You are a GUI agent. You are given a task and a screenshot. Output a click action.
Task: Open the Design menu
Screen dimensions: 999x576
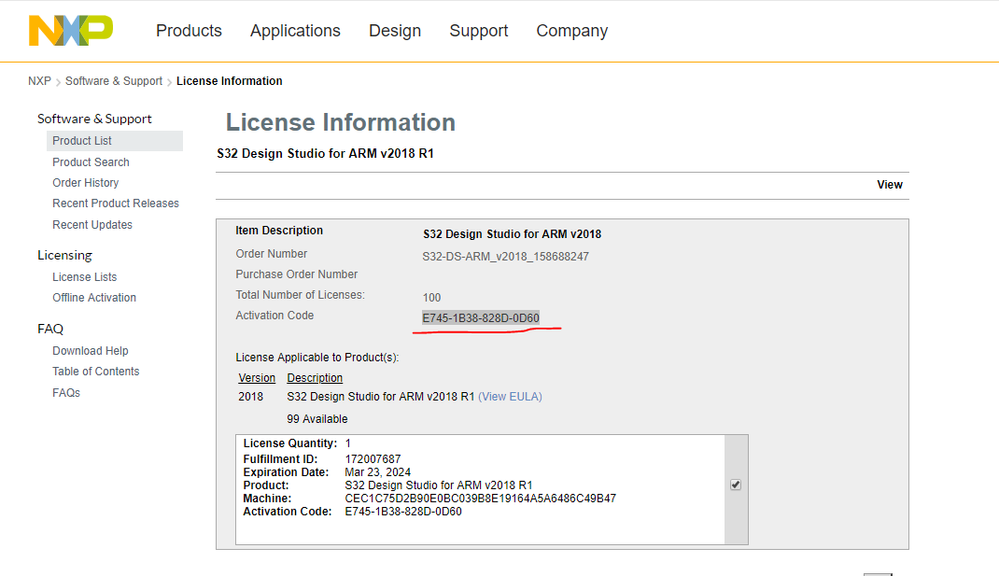click(395, 31)
